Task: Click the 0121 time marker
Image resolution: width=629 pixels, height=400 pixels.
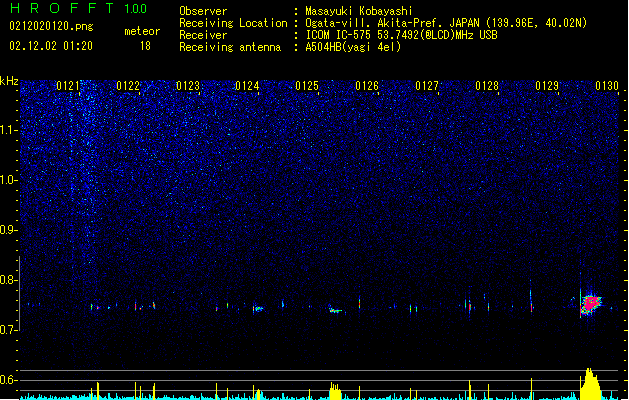Action: 68,86
